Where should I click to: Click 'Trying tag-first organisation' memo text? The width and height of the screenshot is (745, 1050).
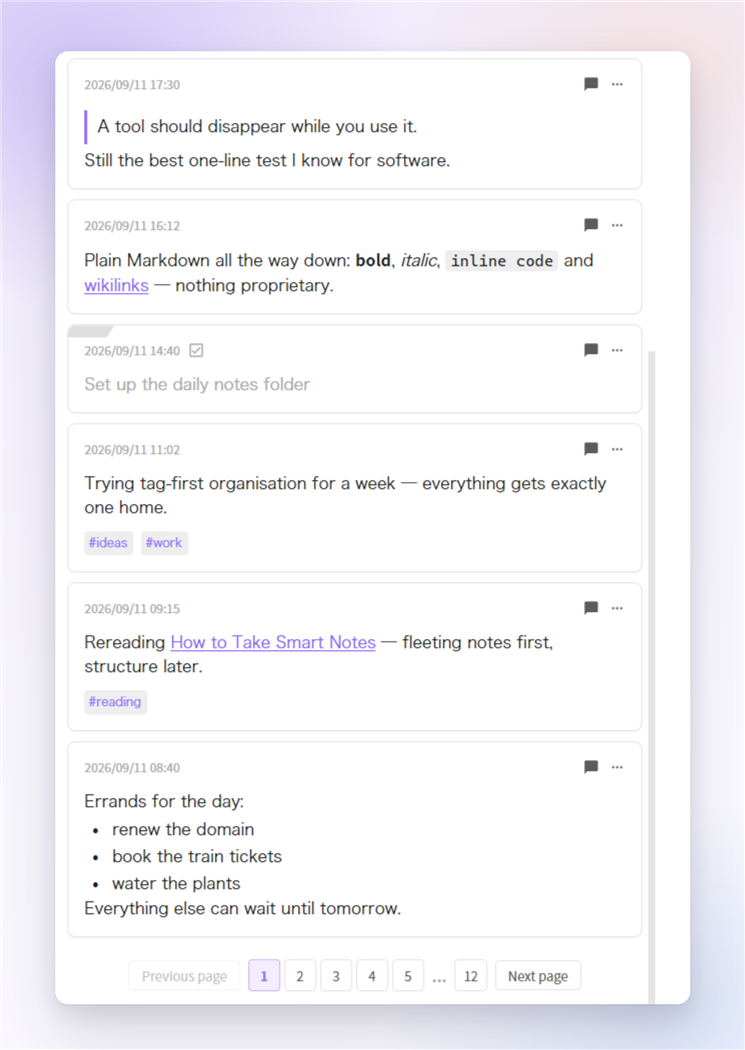click(x=345, y=496)
